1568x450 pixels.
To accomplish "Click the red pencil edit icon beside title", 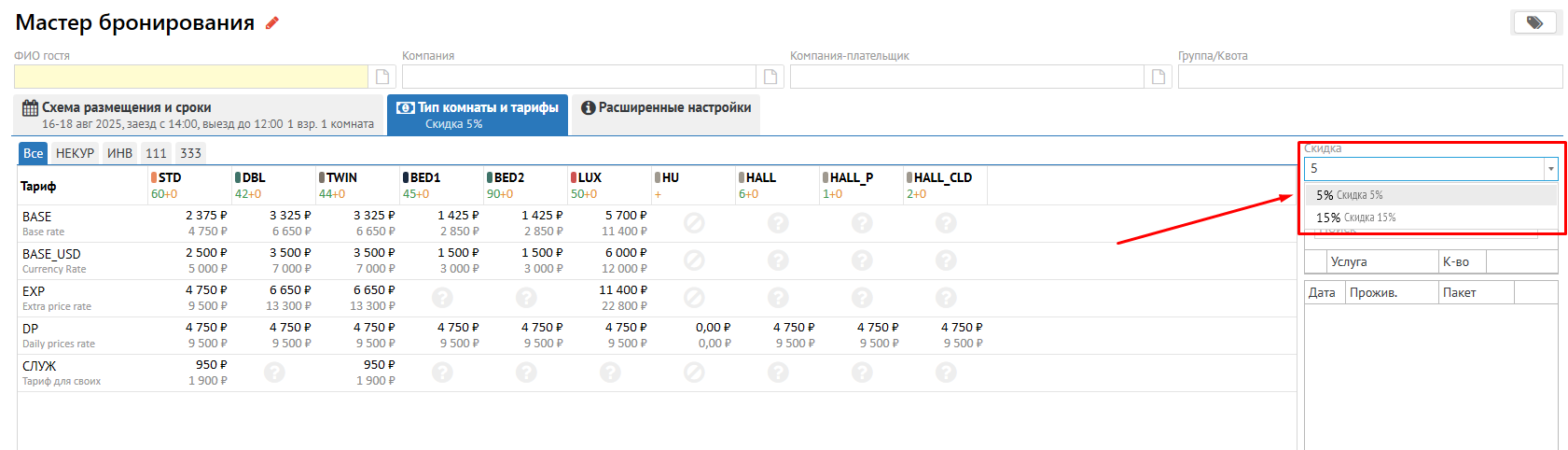I will tap(272, 23).
